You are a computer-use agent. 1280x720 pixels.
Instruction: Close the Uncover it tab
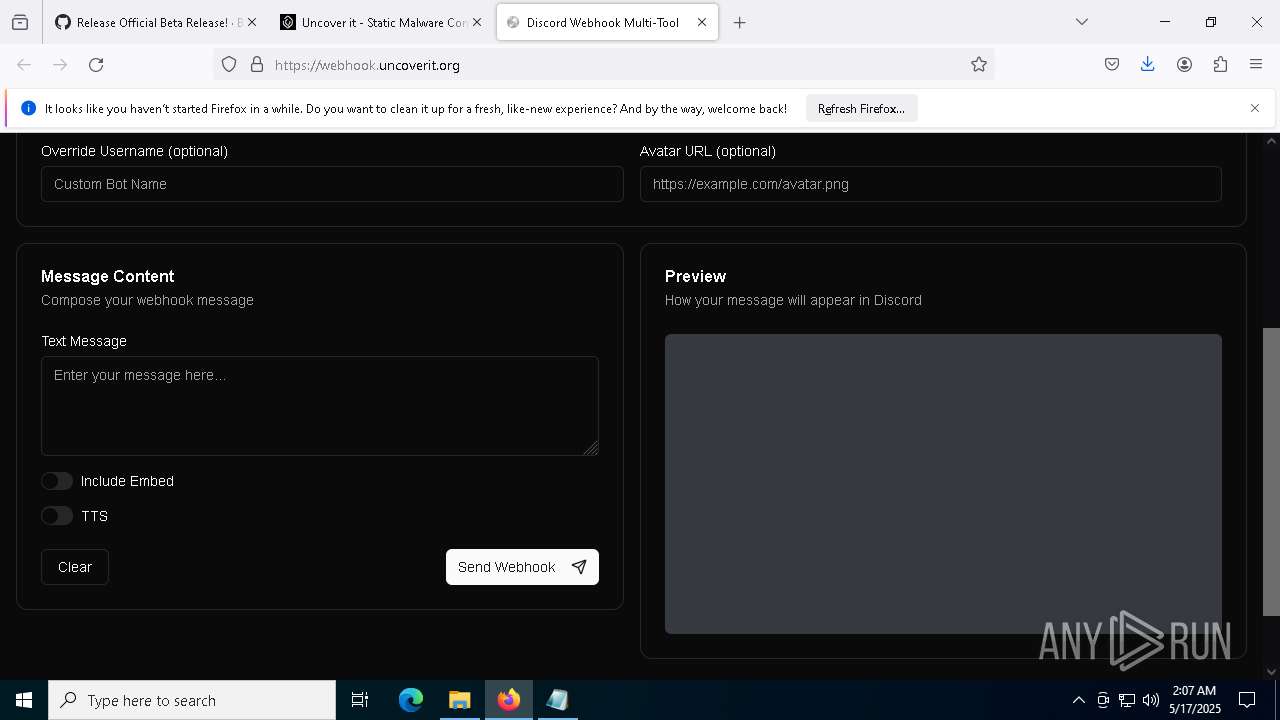[x=477, y=22]
